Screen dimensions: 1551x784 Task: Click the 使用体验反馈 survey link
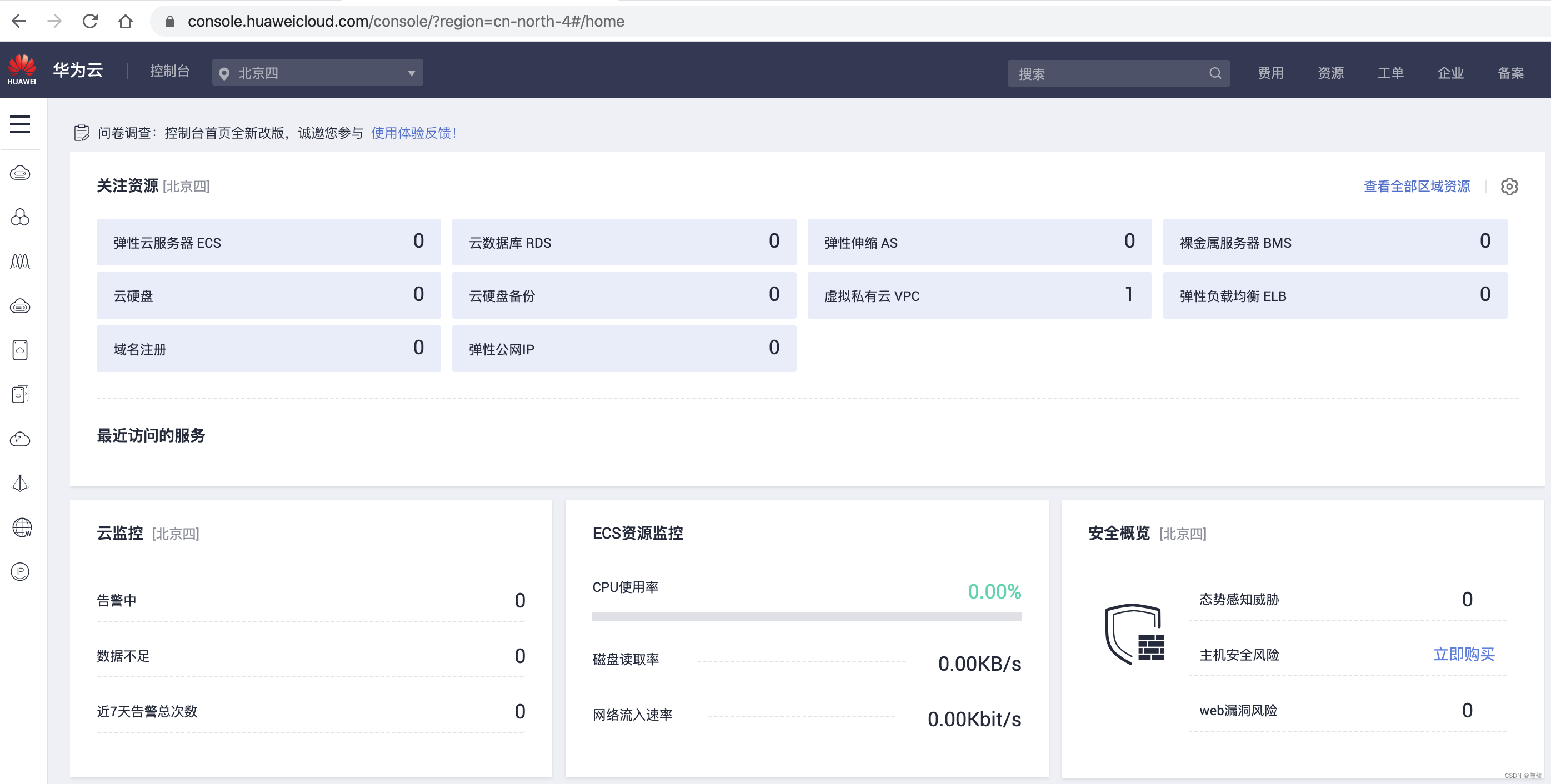[414, 133]
